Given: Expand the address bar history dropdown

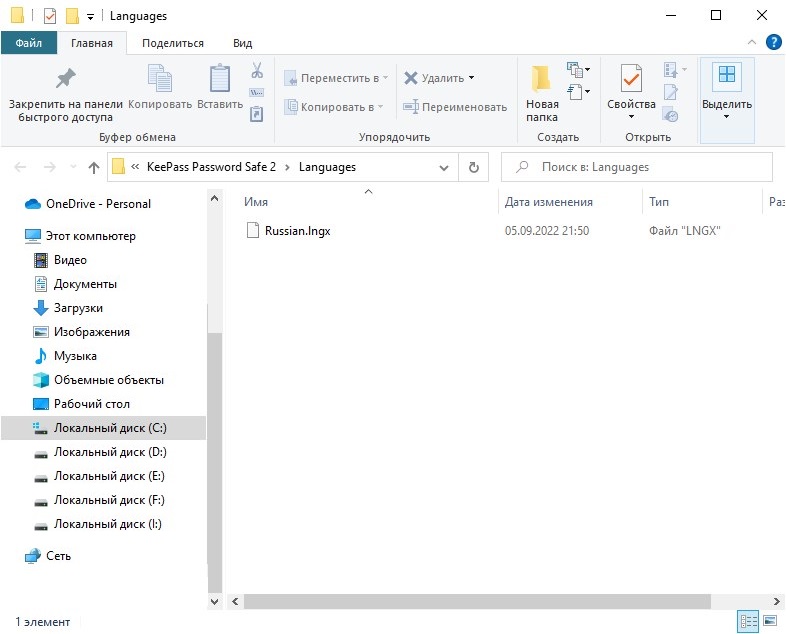Looking at the screenshot, I should [446, 167].
